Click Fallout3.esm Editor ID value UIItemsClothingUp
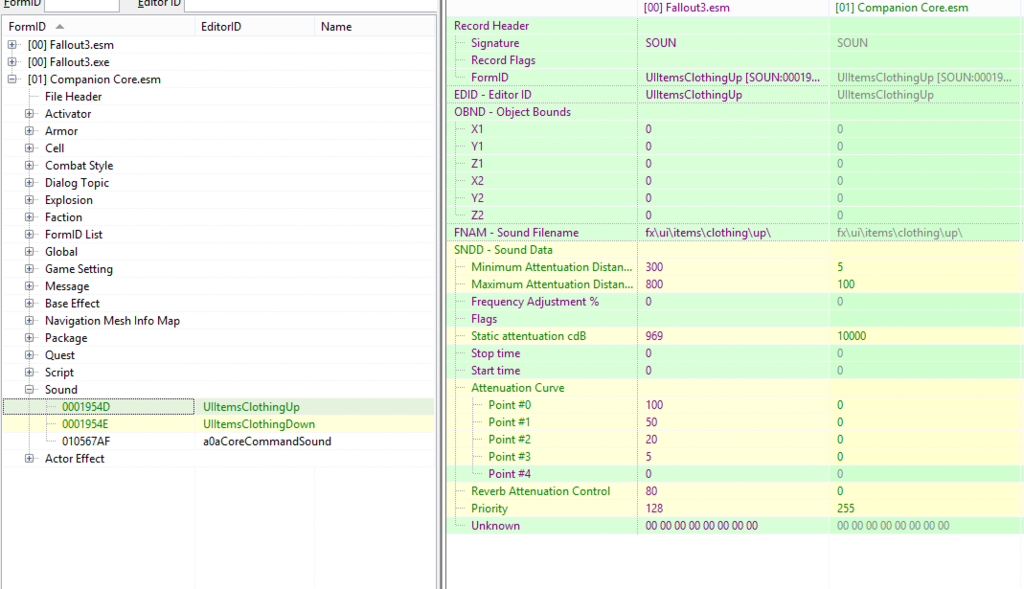1024x589 pixels. pyautogui.click(x=694, y=95)
